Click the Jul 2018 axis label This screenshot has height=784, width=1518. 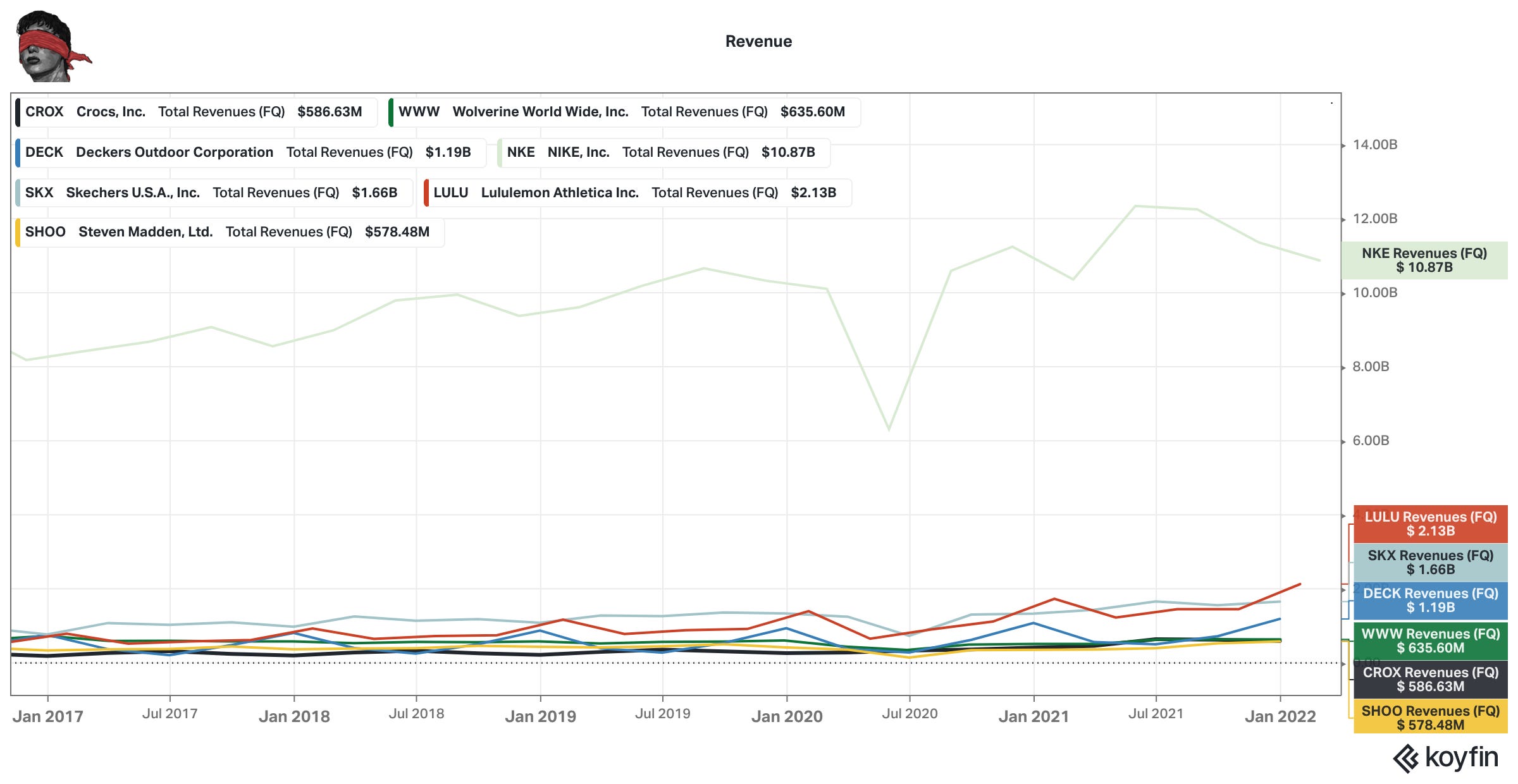pos(416,714)
